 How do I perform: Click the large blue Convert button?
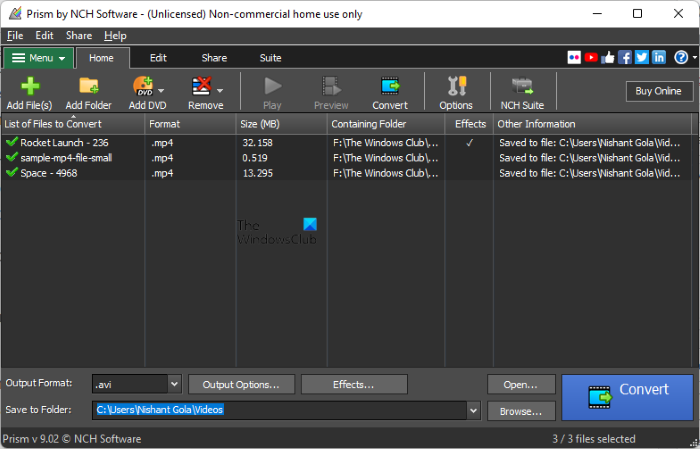tap(627, 397)
